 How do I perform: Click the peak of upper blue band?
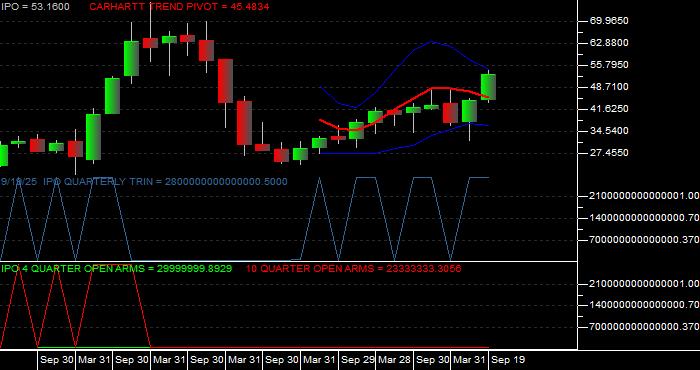(431, 42)
